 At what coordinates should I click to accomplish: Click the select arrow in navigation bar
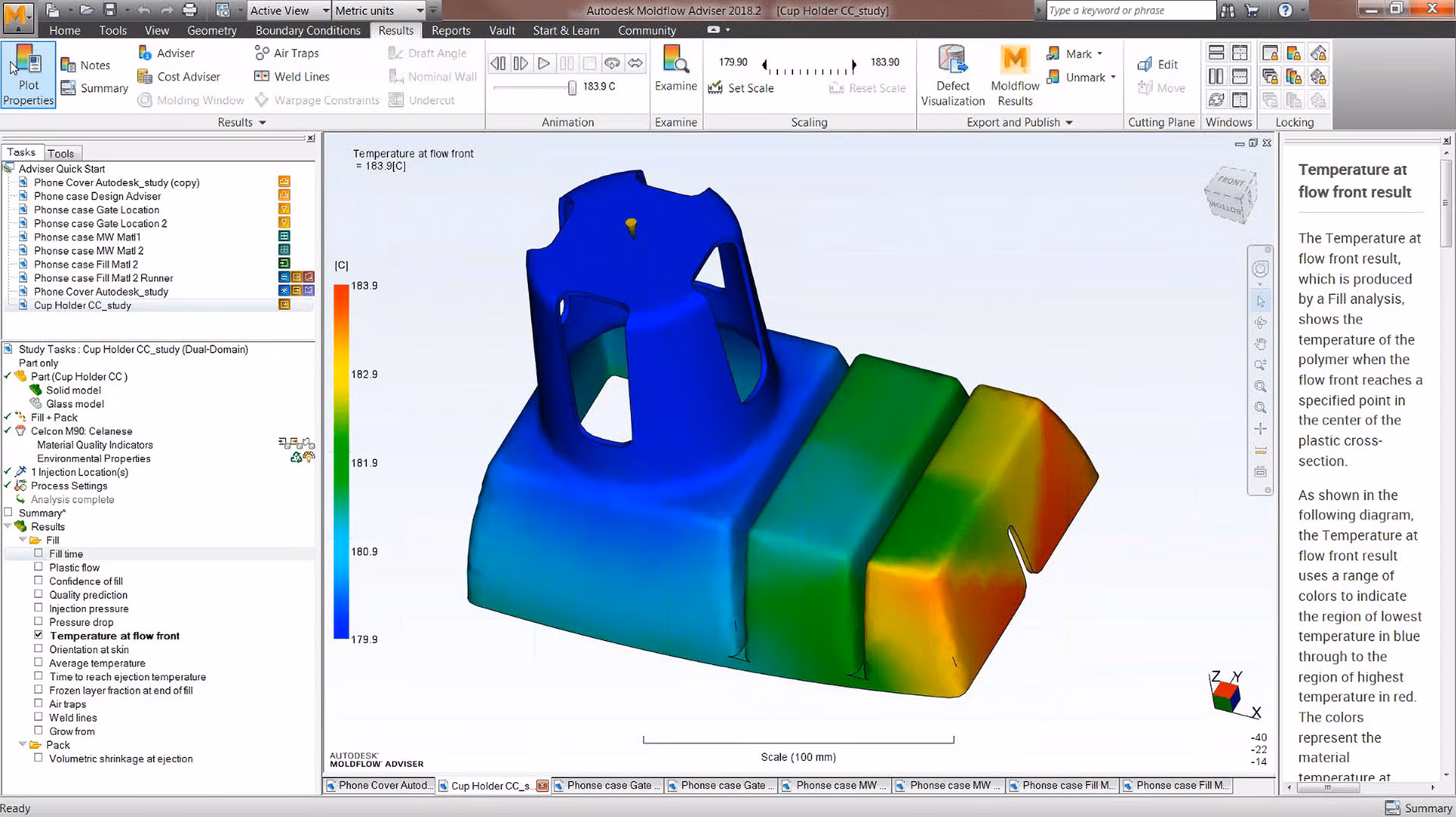(x=1260, y=301)
